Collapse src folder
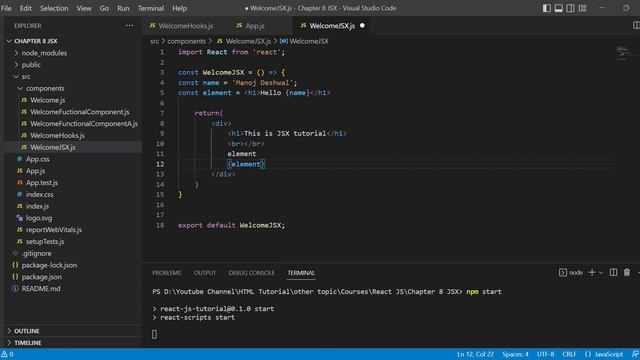Screen dimensions: 640x360 coord(26,77)
